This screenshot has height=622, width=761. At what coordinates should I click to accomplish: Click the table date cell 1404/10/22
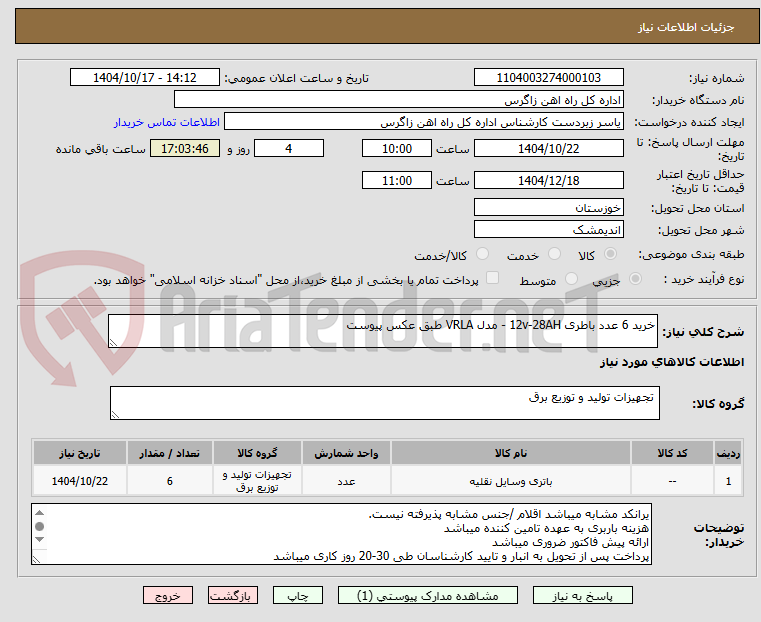(80, 481)
